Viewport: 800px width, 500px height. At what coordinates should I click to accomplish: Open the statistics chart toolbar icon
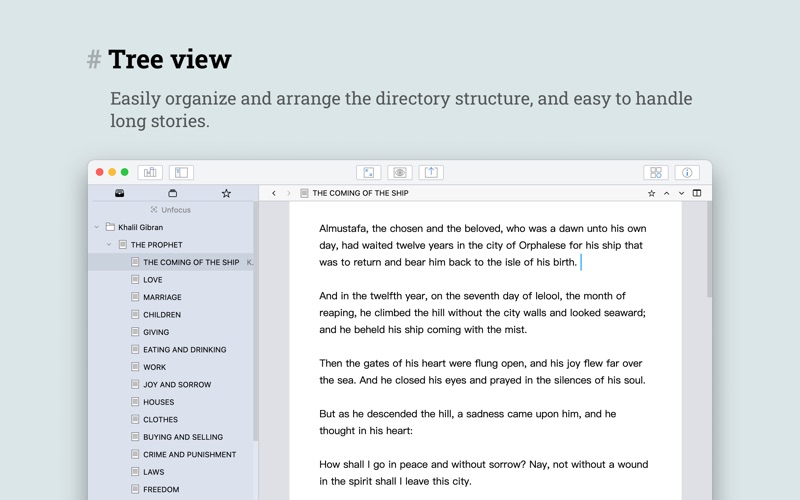150,172
